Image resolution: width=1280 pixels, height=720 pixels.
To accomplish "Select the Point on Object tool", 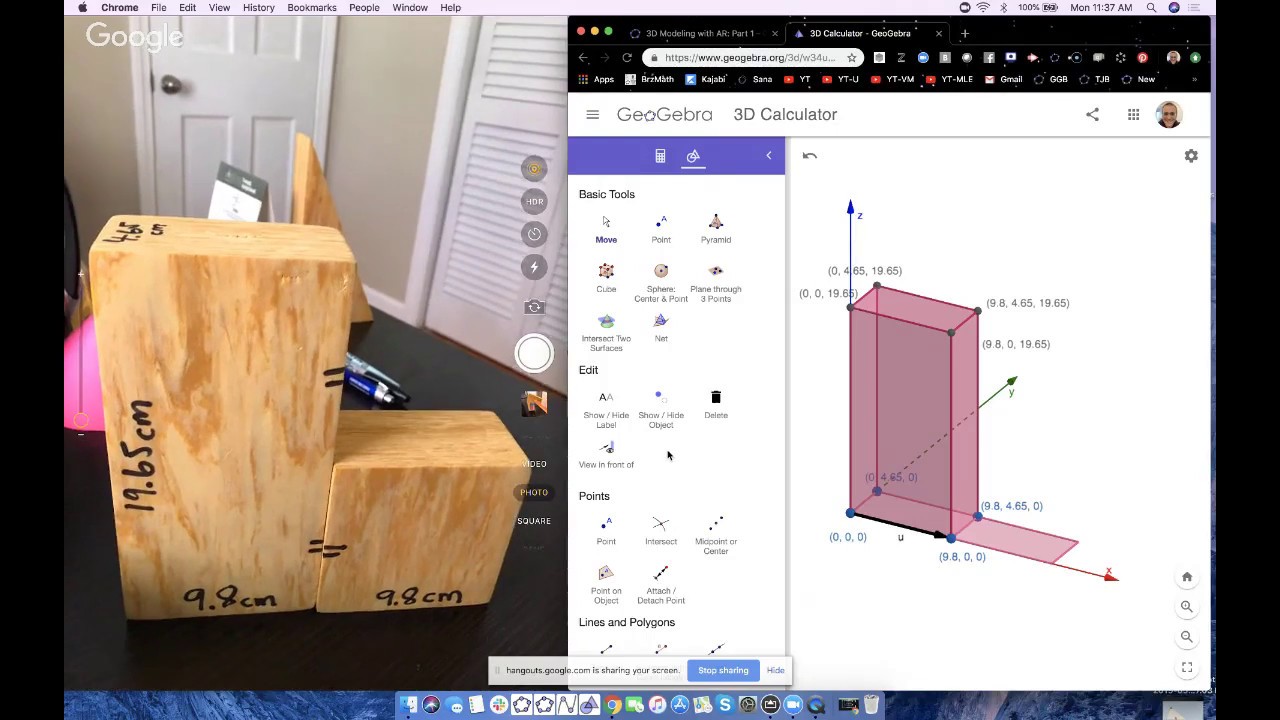I will (606, 584).
